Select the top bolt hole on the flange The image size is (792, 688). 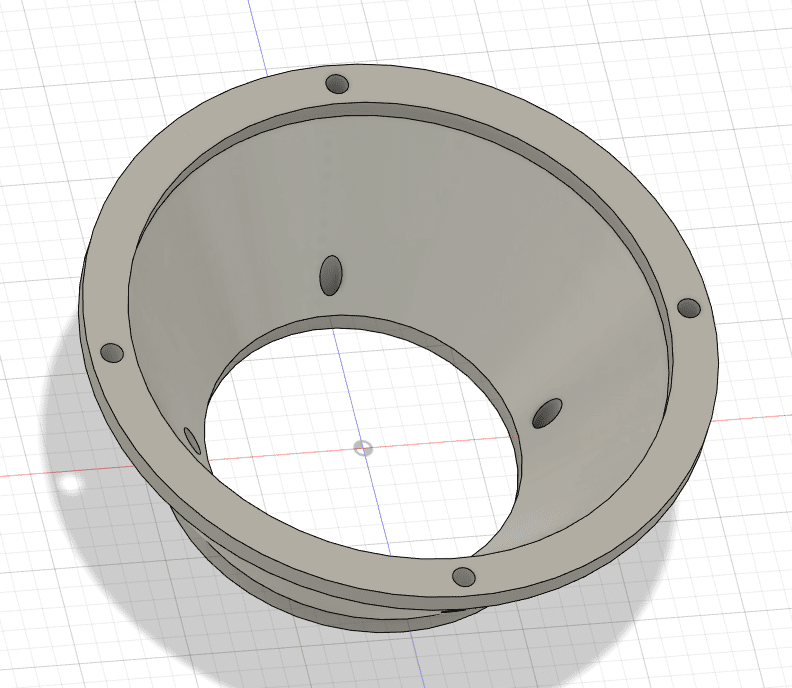pos(337,84)
